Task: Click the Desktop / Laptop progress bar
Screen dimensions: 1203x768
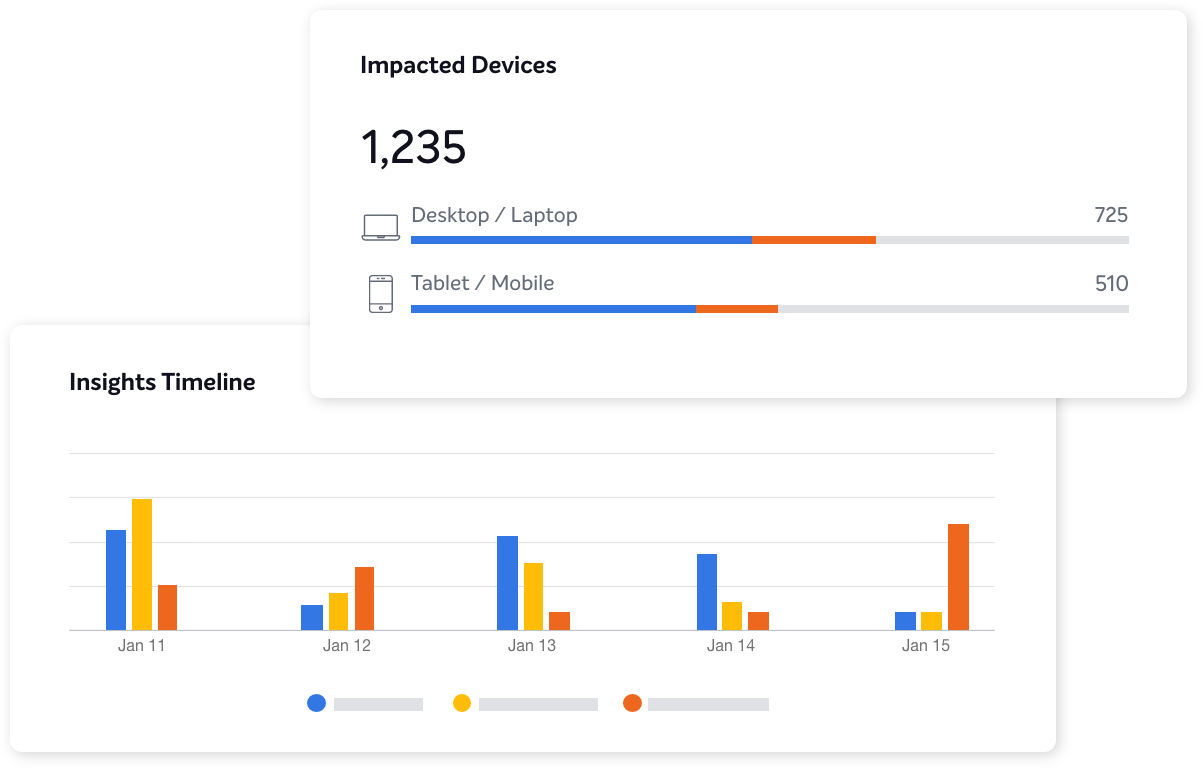Action: [769, 240]
